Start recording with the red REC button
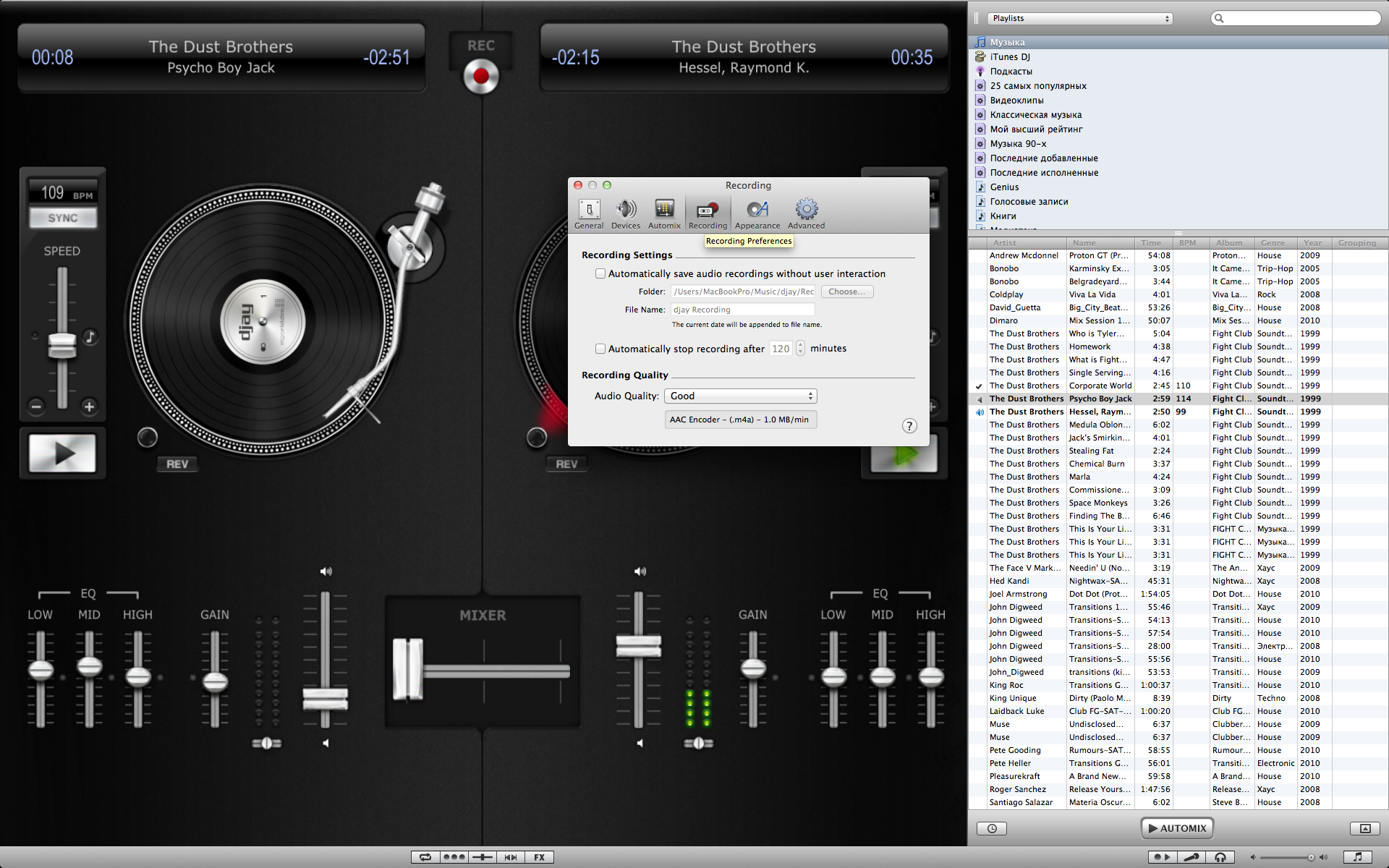Screen dimensions: 1389x868 [x=481, y=76]
